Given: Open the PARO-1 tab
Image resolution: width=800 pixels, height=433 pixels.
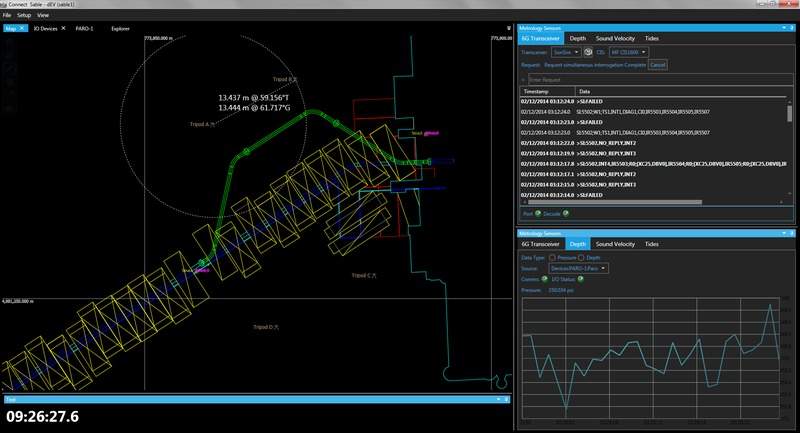Looking at the screenshot, I should [x=84, y=29].
